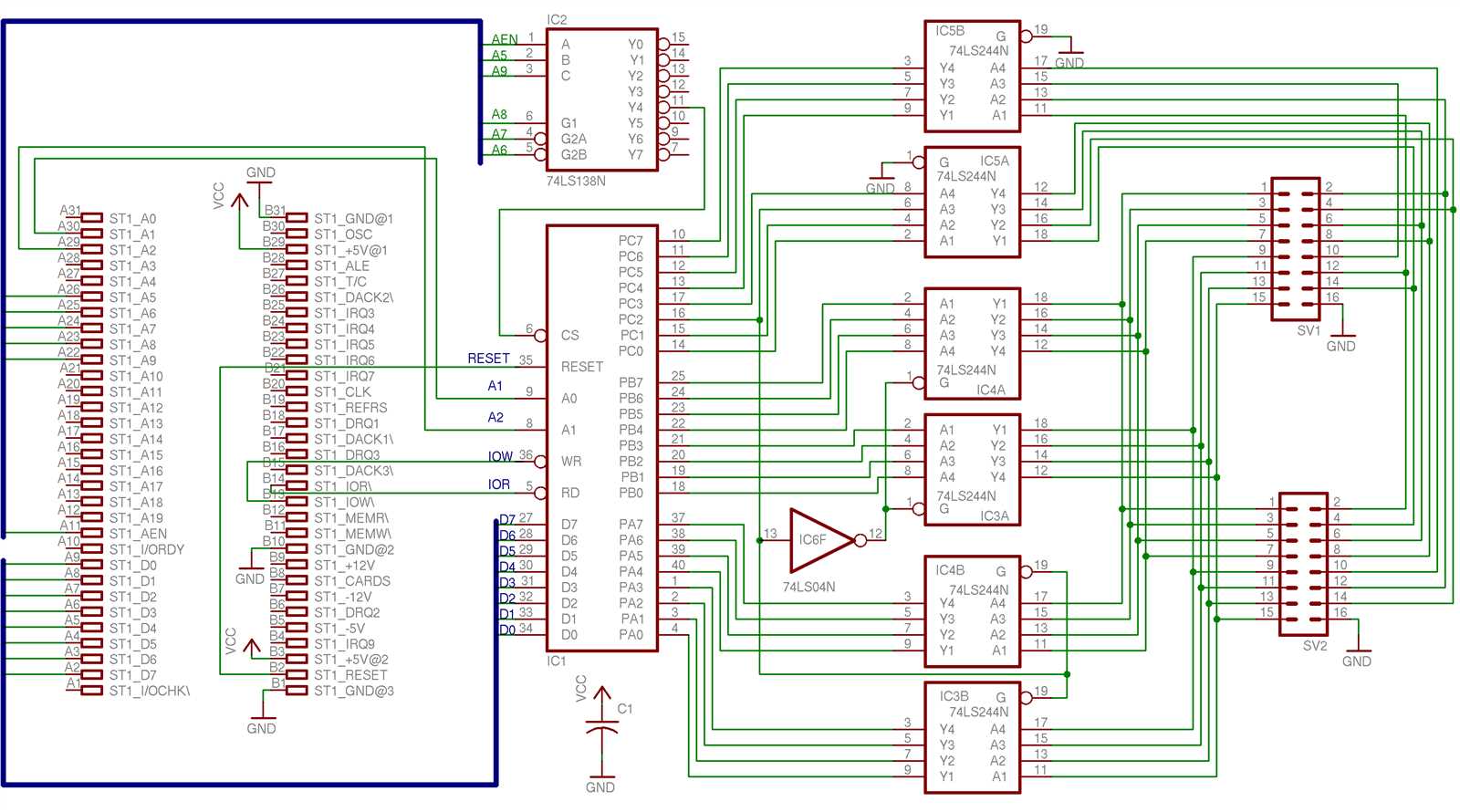This screenshot has width=1460, height=812.
Task: Click the ST1_CLK pin label
Action: pyautogui.click(x=343, y=391)
